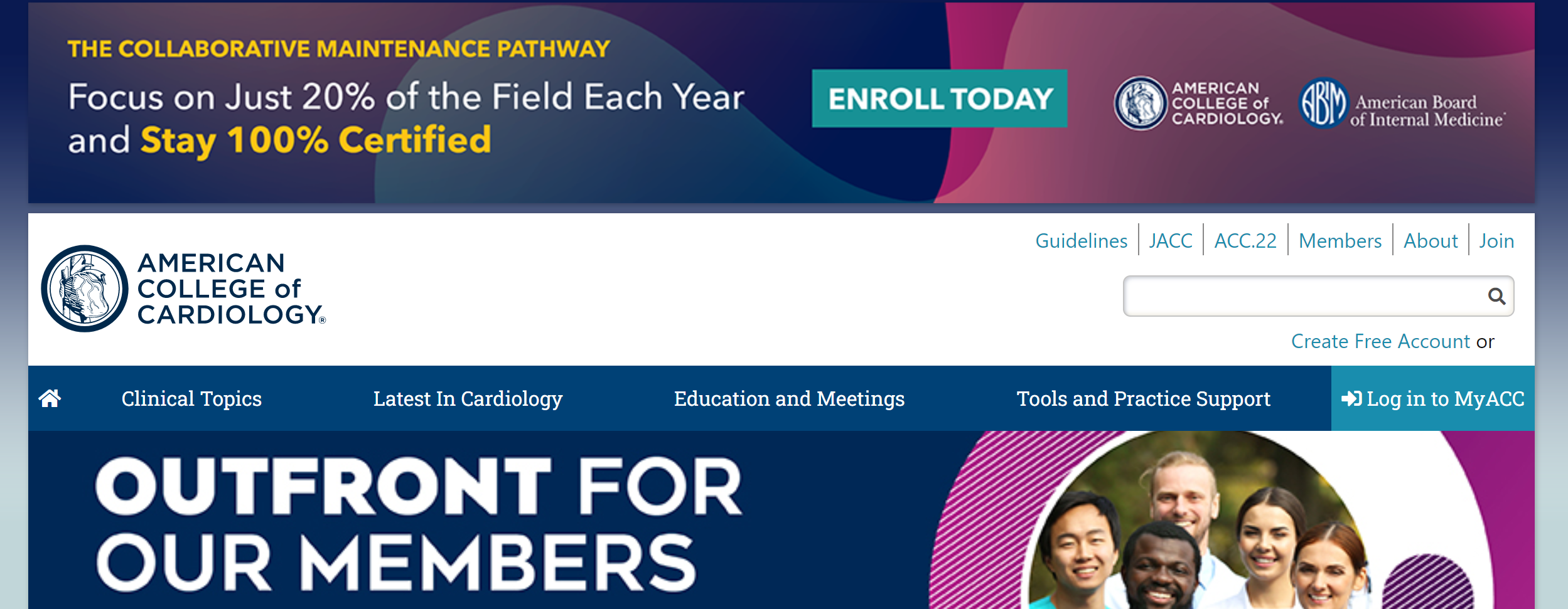Viewport: 1568px width, 609px height.
Task: Expand the Education and Meetings menu
Action: [789, 399]
